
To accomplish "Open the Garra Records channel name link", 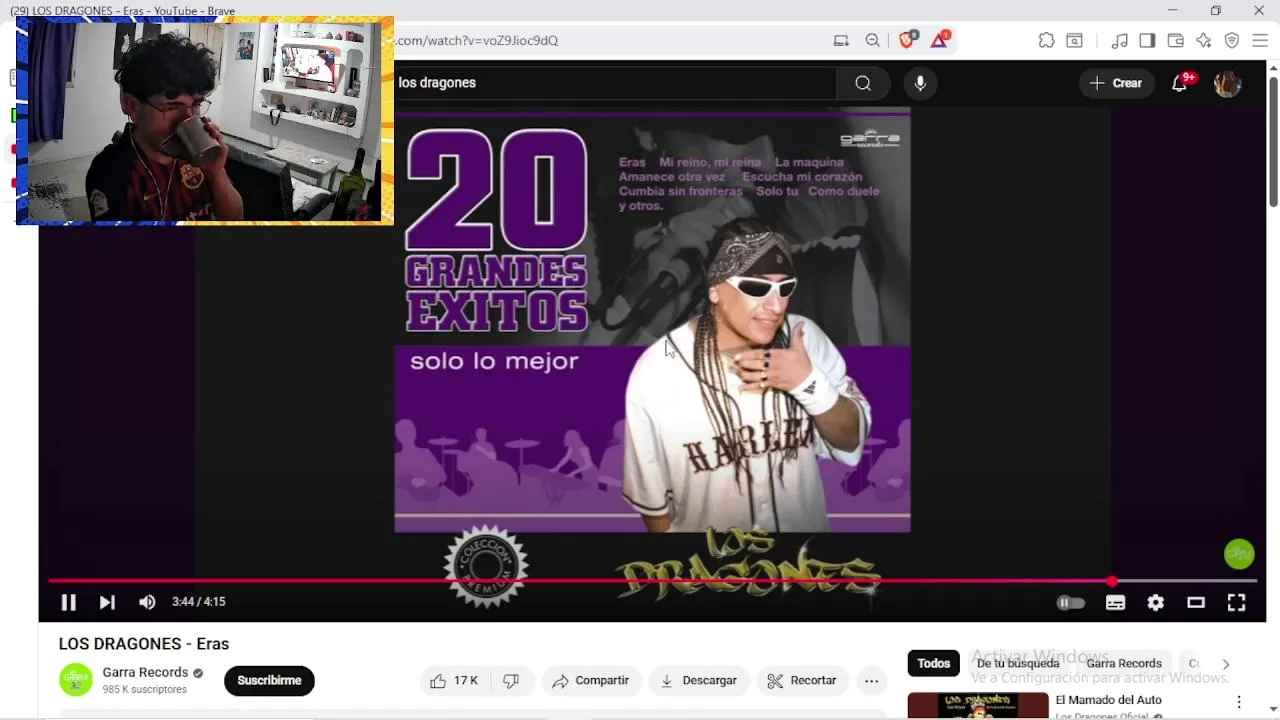I will click(x=145, y=673).
